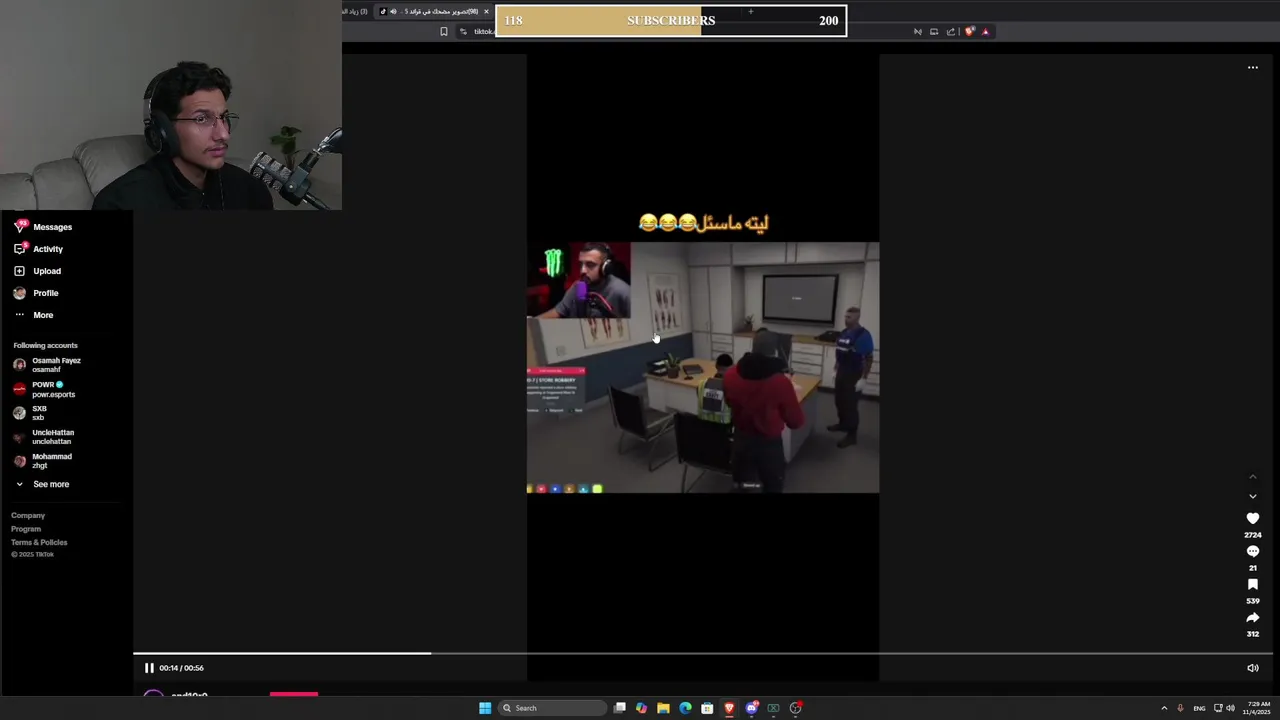Click the browser share page icon
The width and height of the screenshot is (1280, 720).
951,31
